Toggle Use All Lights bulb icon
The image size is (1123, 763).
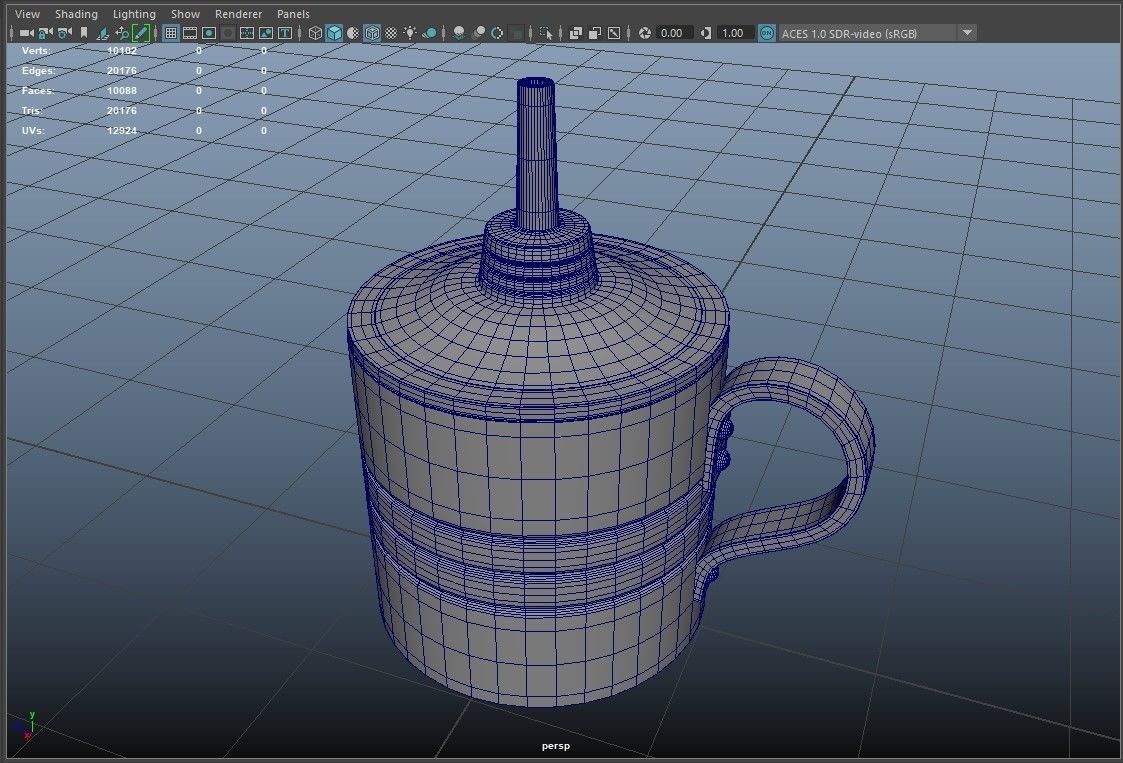[x=410, y=33]
